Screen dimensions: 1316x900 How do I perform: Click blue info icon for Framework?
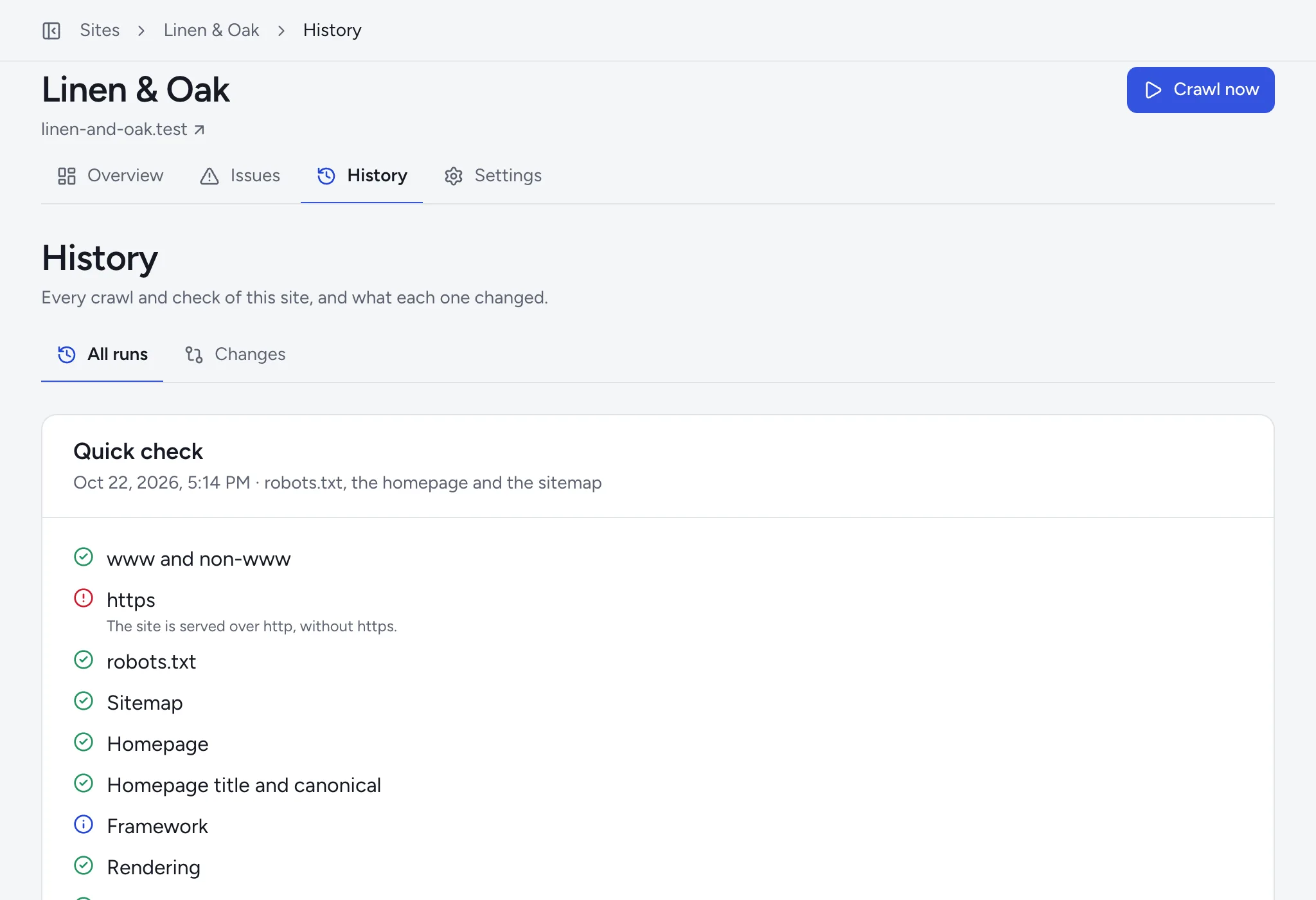[x=84, y=824]
